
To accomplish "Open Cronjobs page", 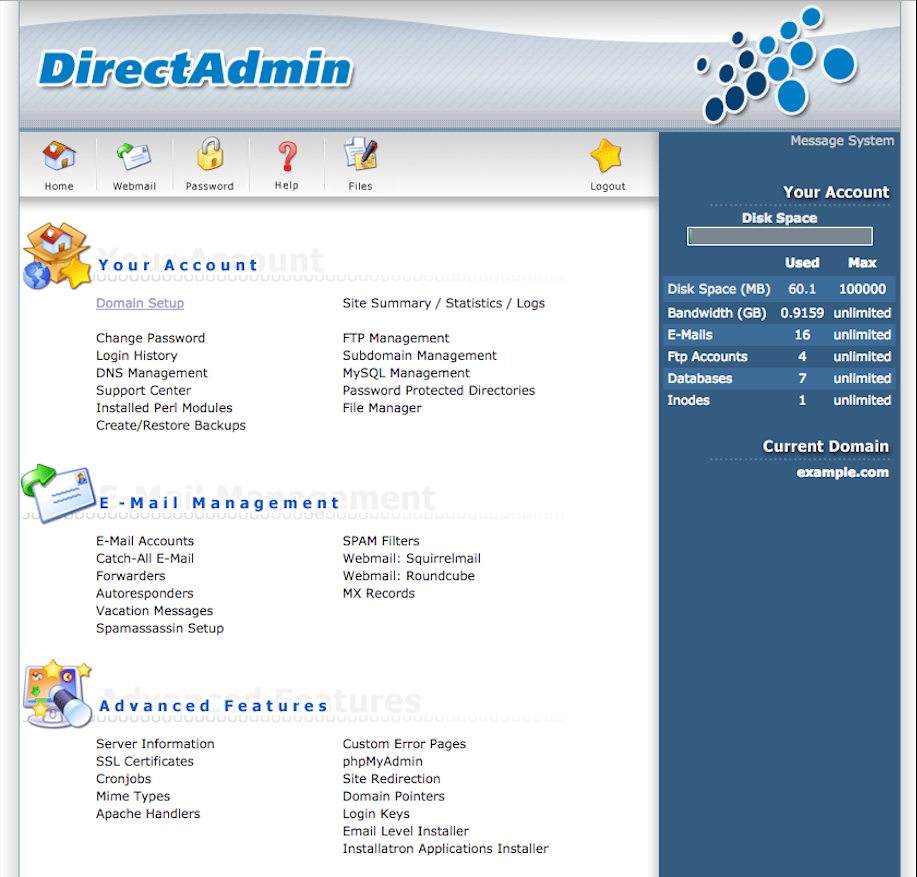I will [x=123, y=779].
